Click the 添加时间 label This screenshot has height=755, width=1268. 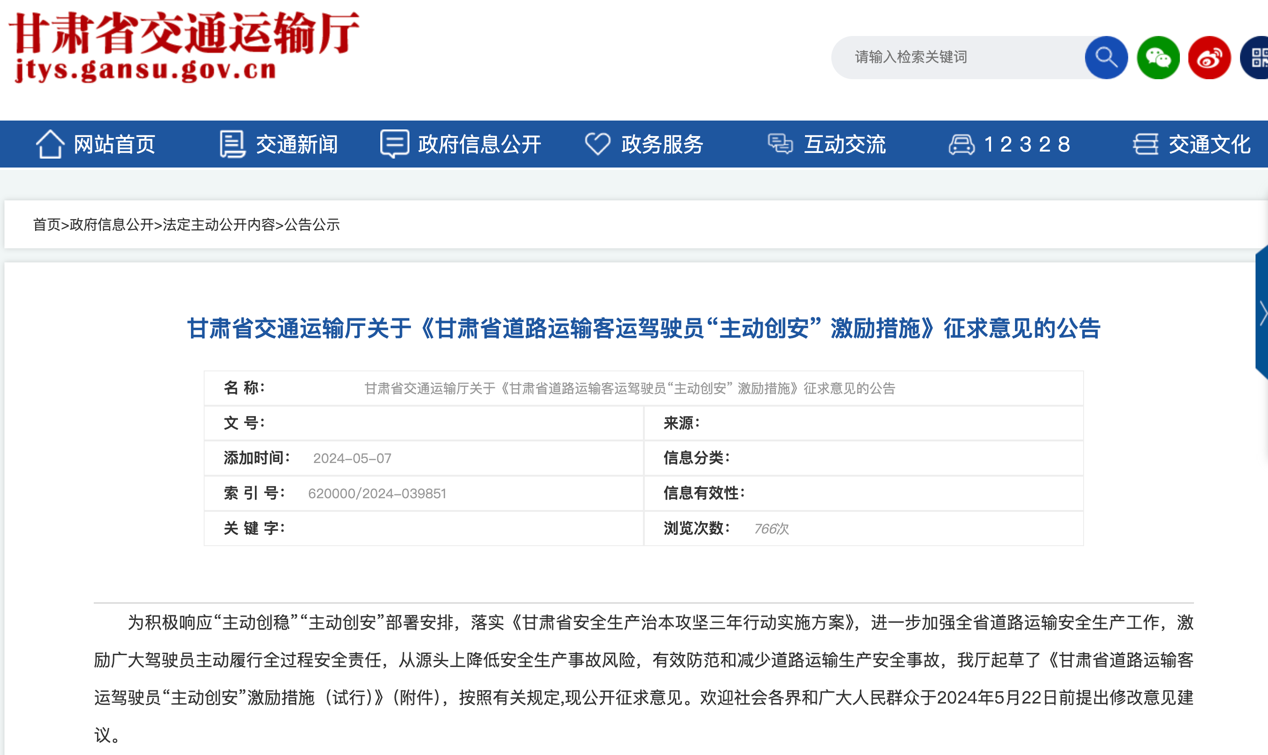click(x=257, y=458)
